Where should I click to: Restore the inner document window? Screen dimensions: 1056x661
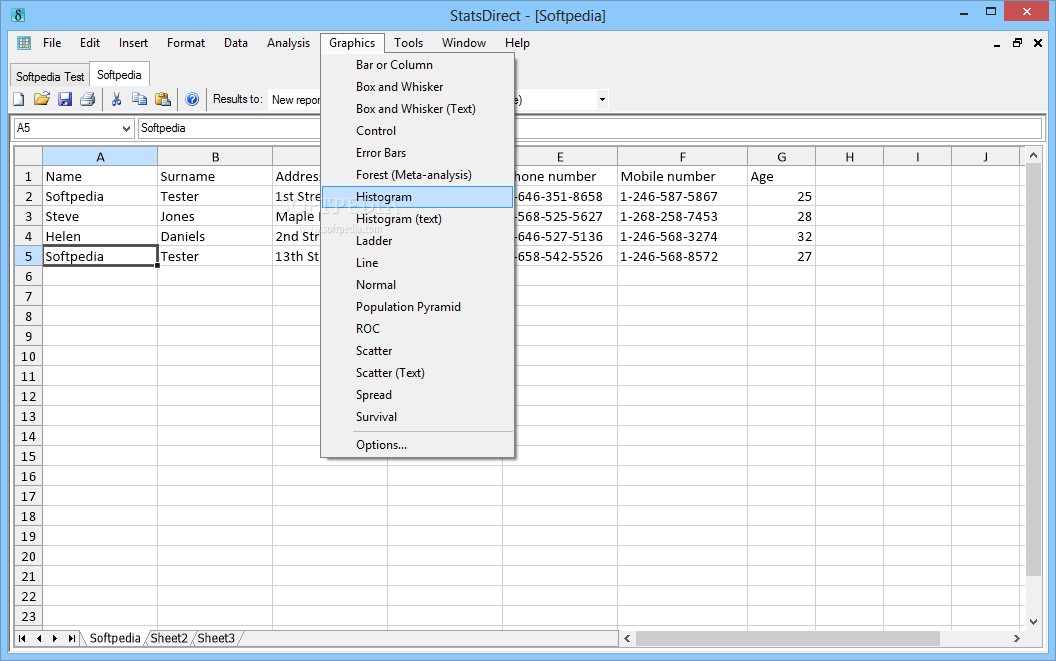[x=1017, y=43]
